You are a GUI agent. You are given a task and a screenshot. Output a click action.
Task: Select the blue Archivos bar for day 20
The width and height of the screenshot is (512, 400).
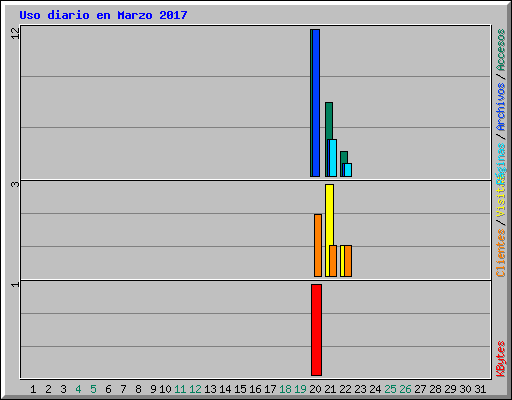point(316,103)
